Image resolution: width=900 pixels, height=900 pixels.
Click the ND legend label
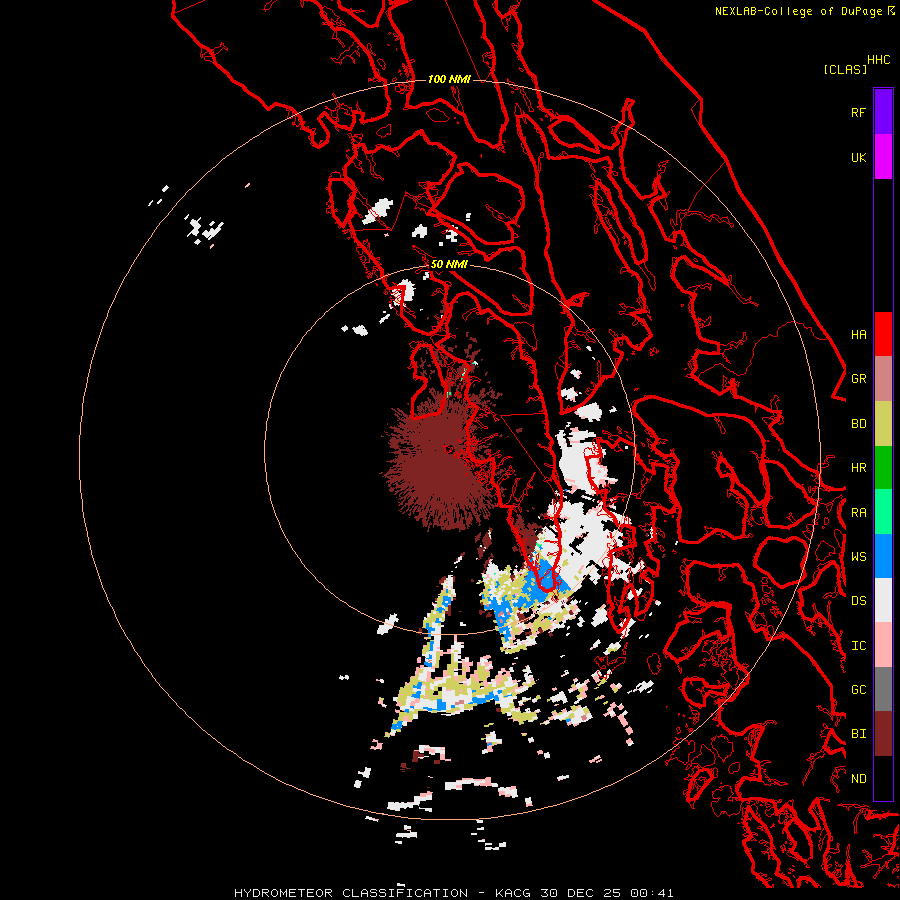[x=859, y=778]
